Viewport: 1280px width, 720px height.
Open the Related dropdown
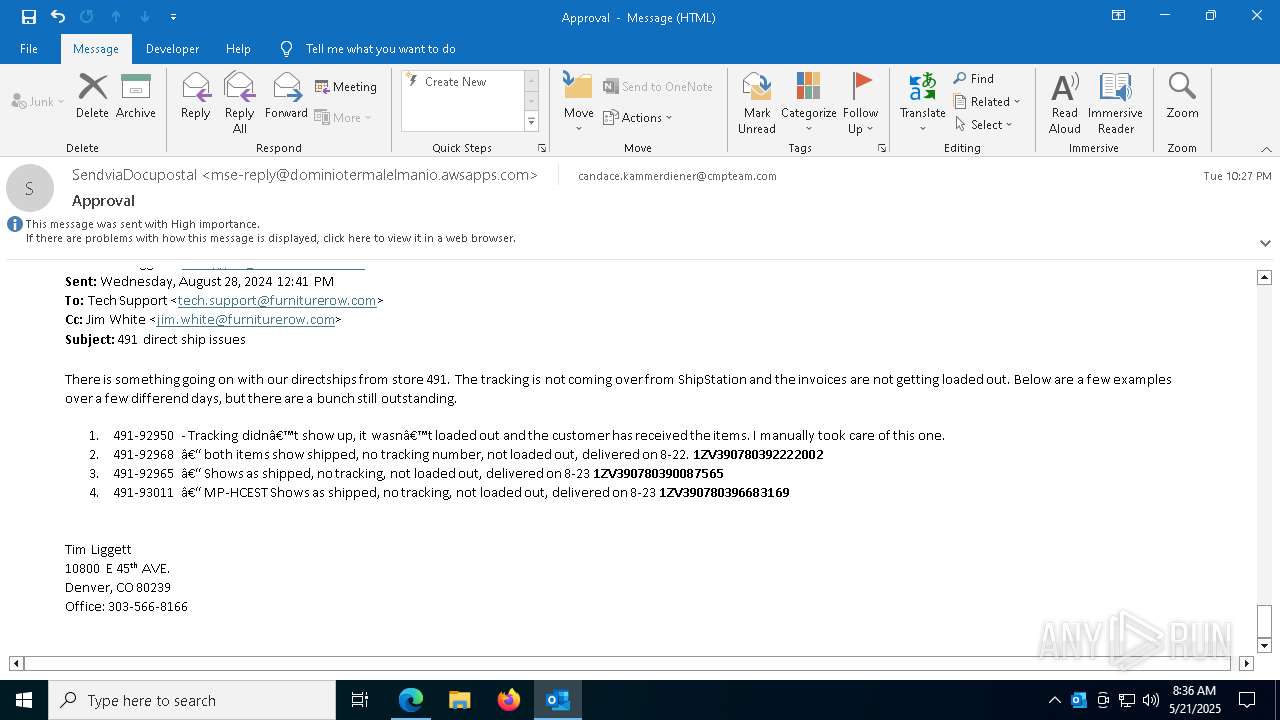tap(987, 101)
